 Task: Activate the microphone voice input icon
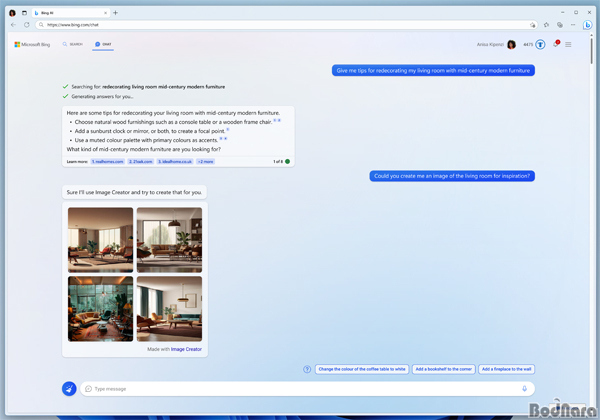click(524, 389)
